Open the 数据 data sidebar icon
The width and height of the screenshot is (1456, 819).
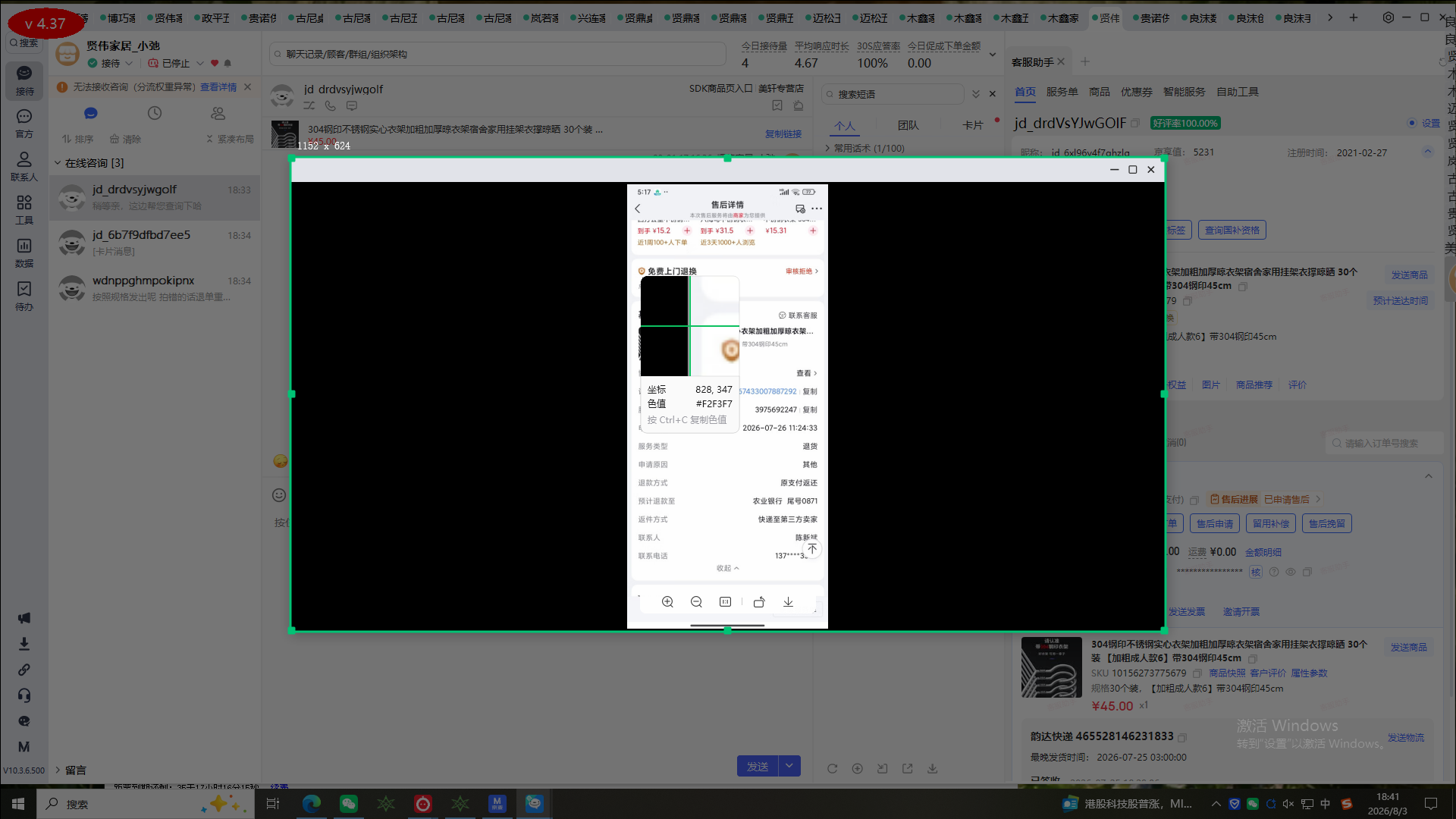tap(24, 253)
